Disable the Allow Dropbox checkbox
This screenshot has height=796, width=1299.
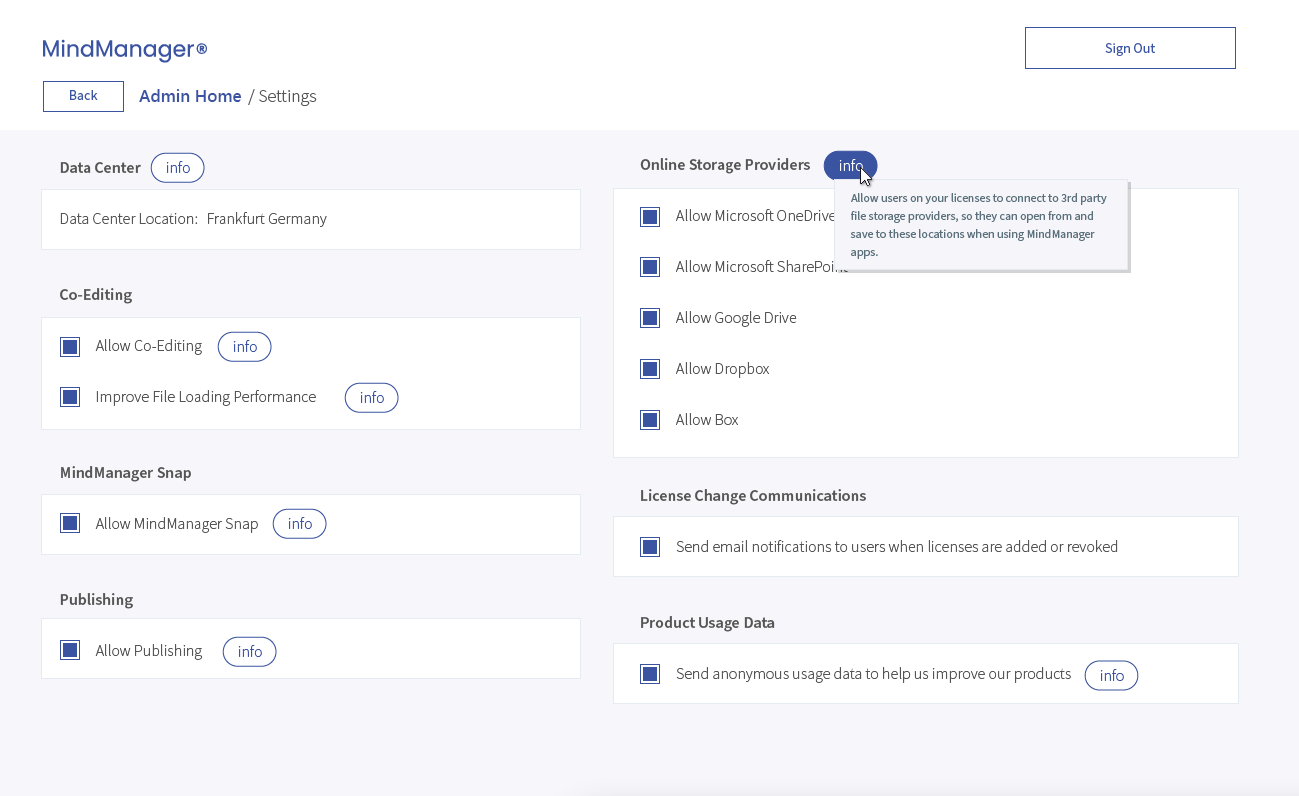(650, 370)
